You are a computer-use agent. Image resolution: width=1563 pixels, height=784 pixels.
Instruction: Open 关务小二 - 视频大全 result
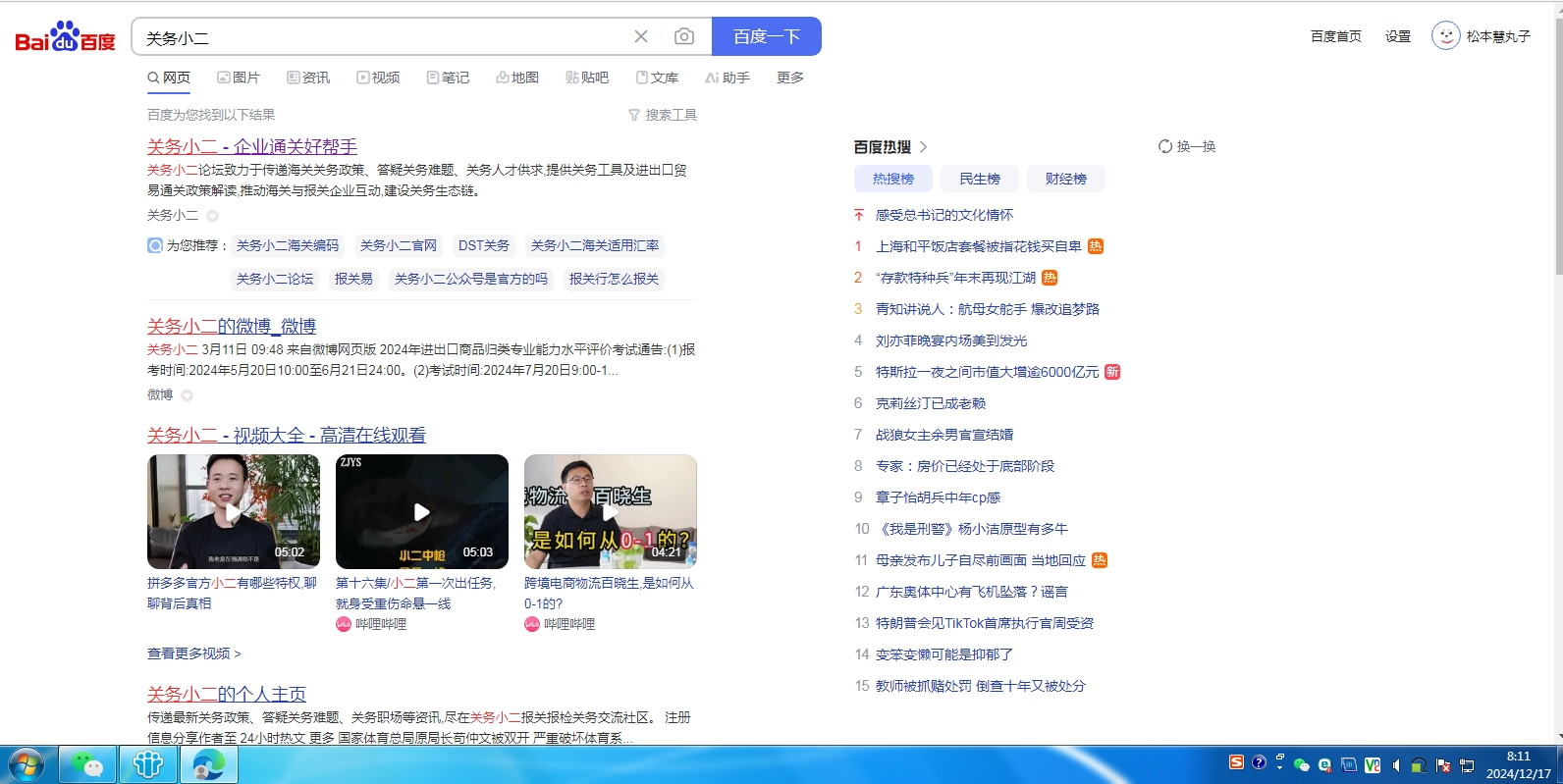point(287,435)
